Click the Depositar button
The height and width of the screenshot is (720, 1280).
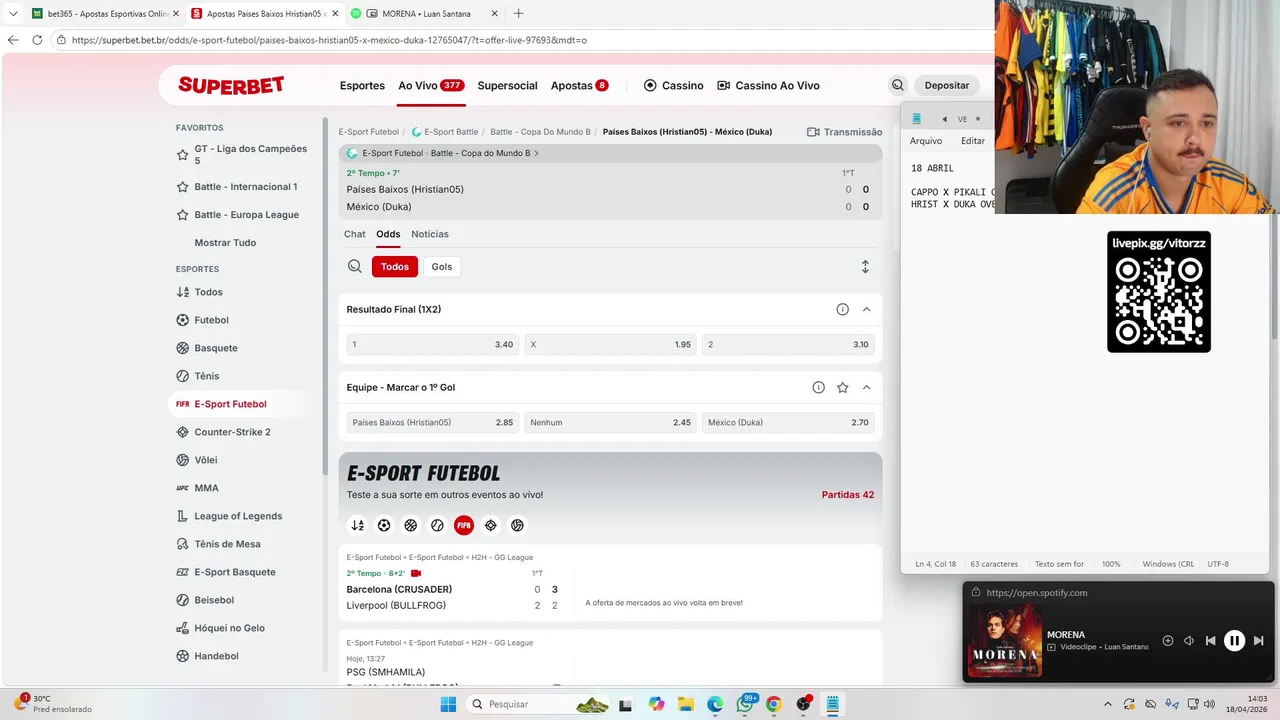click(947, 85)
